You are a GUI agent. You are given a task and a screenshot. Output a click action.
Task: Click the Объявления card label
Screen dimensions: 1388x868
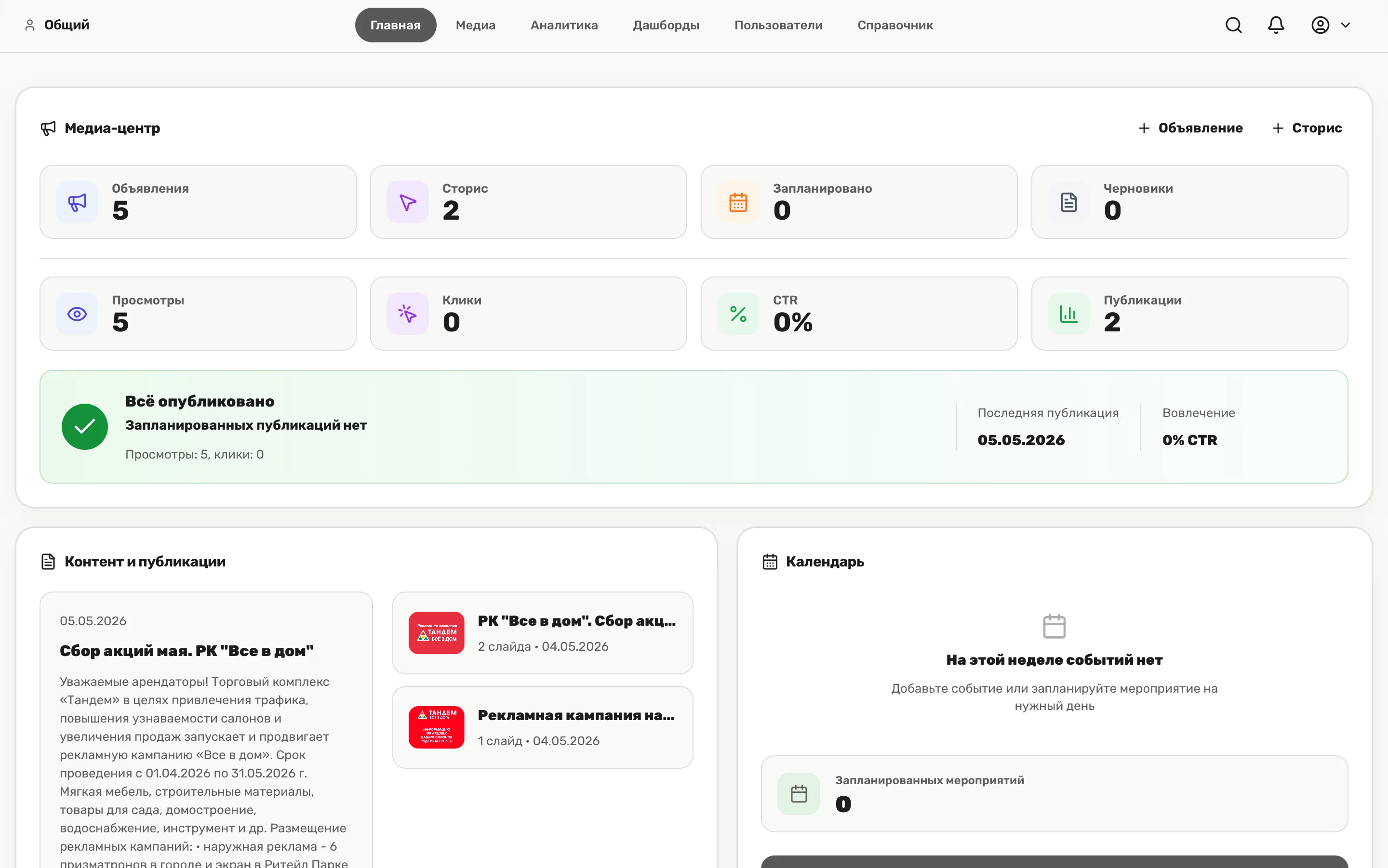click(150, 188)
